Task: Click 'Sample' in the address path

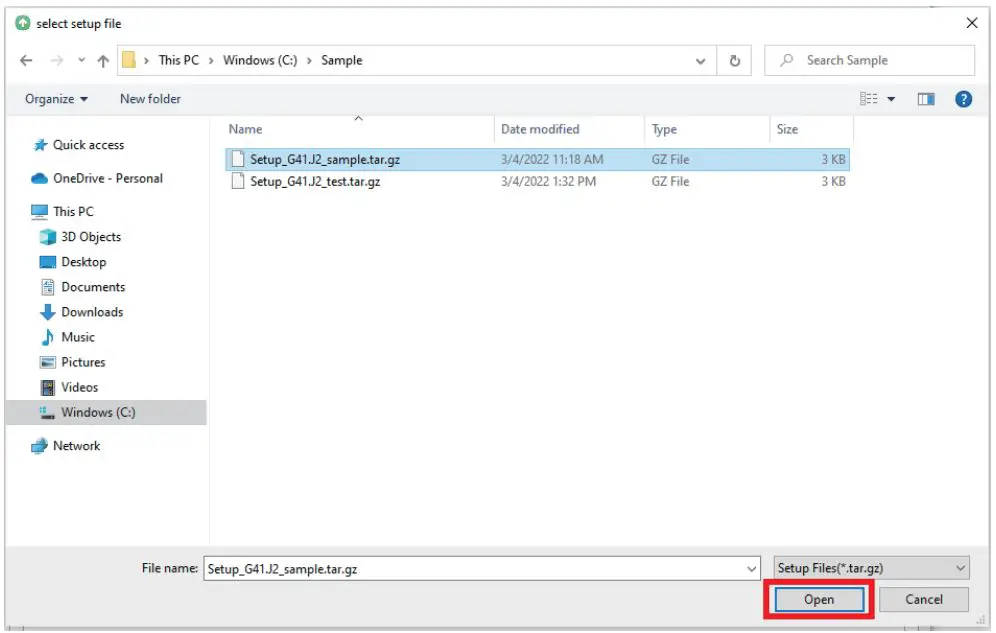Action: click(342, 60)
